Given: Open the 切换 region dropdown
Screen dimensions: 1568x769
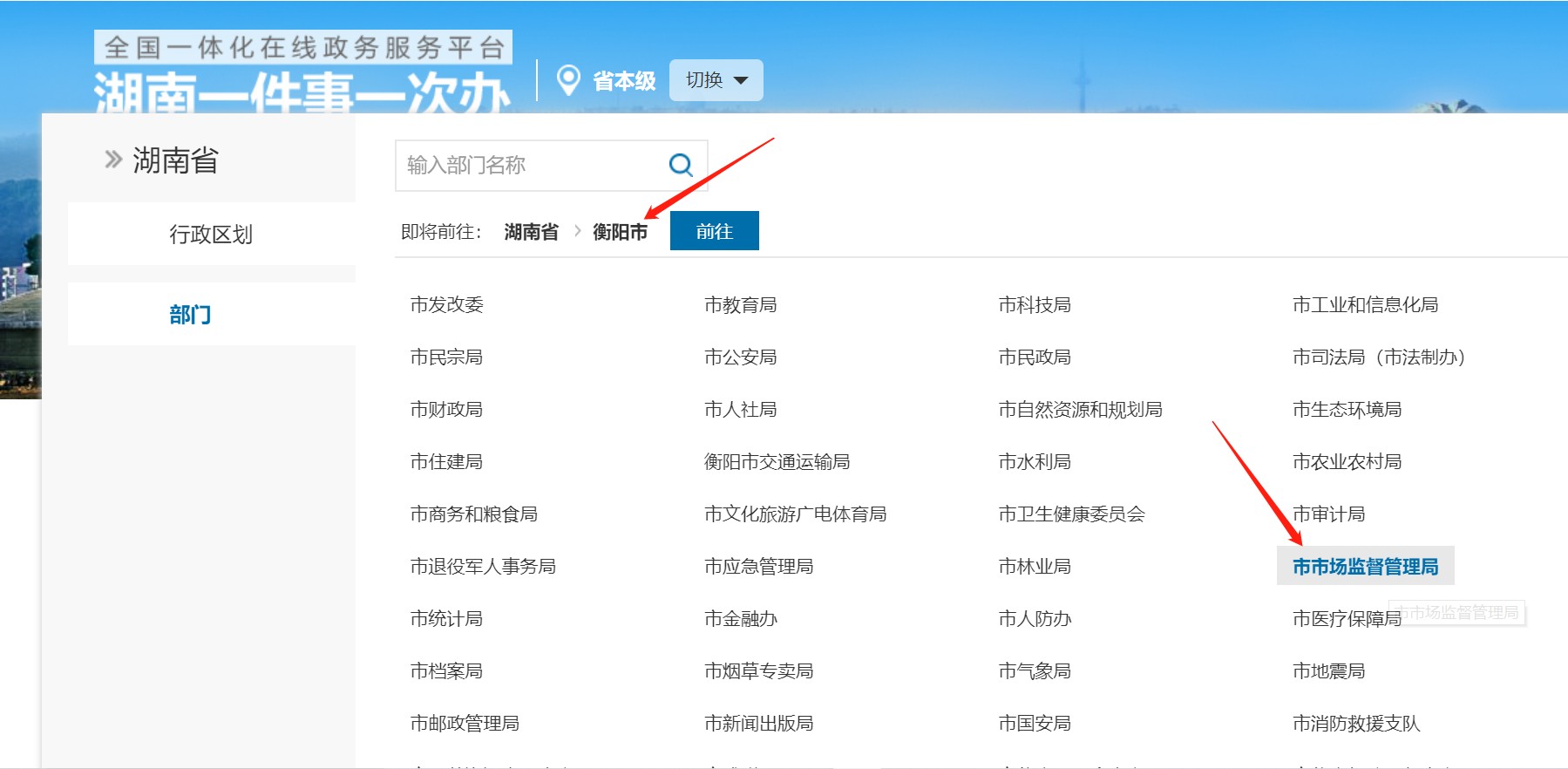Looking at the screenshot, I should pyautogui.click(x=716, y=80).
